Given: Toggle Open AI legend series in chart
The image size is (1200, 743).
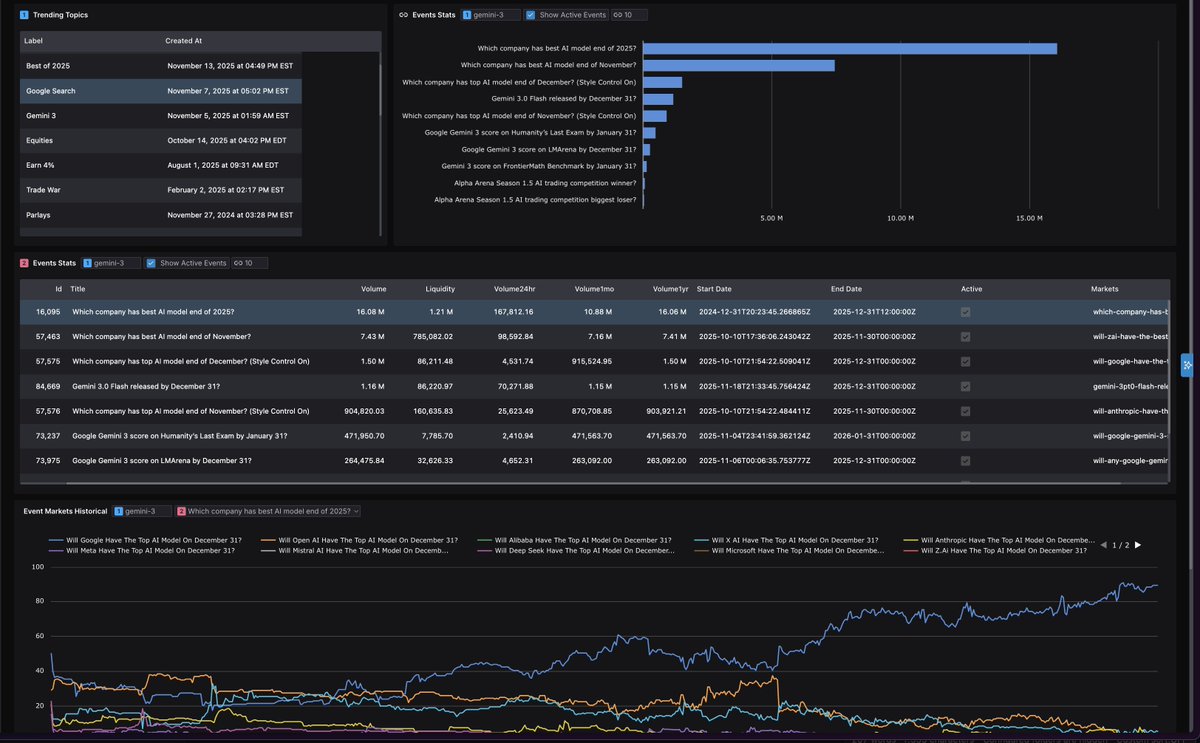Looking at the screenshot, I should 361,540.
